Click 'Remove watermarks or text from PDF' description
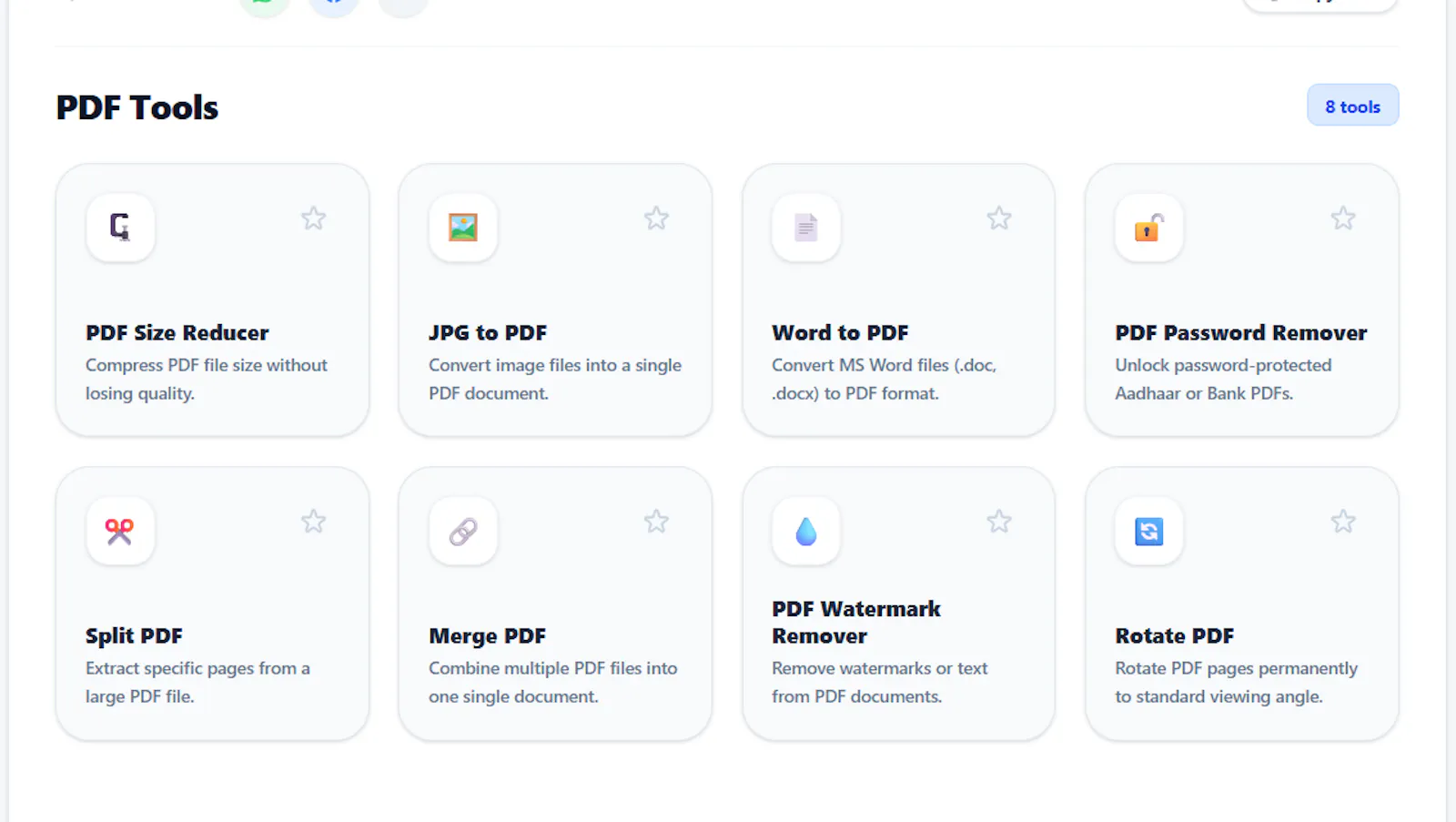This screenshot has height=822, width=1456. click(x=880, y=683)
